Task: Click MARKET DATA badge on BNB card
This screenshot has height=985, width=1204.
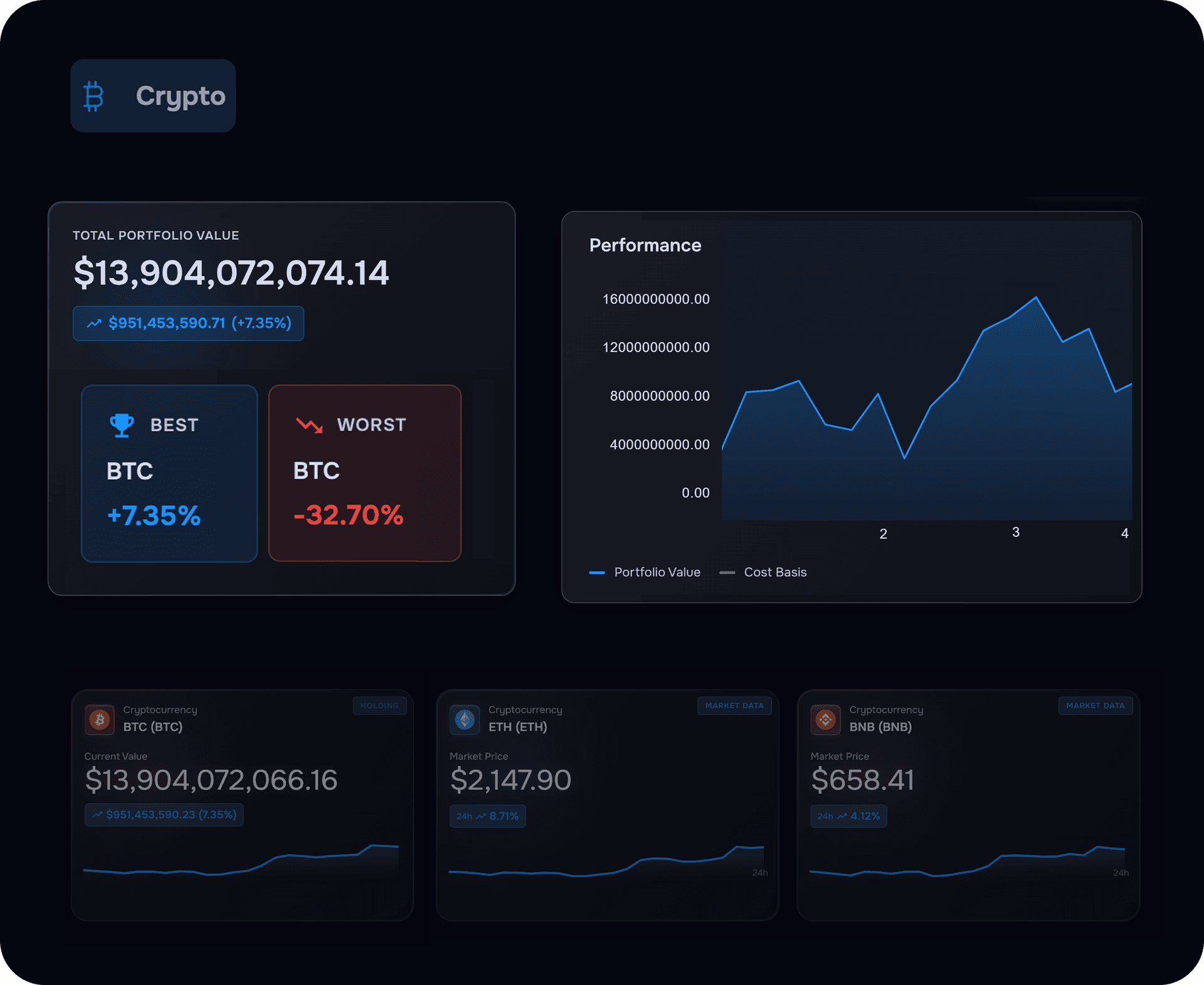Action: [x=1095, y=706]
